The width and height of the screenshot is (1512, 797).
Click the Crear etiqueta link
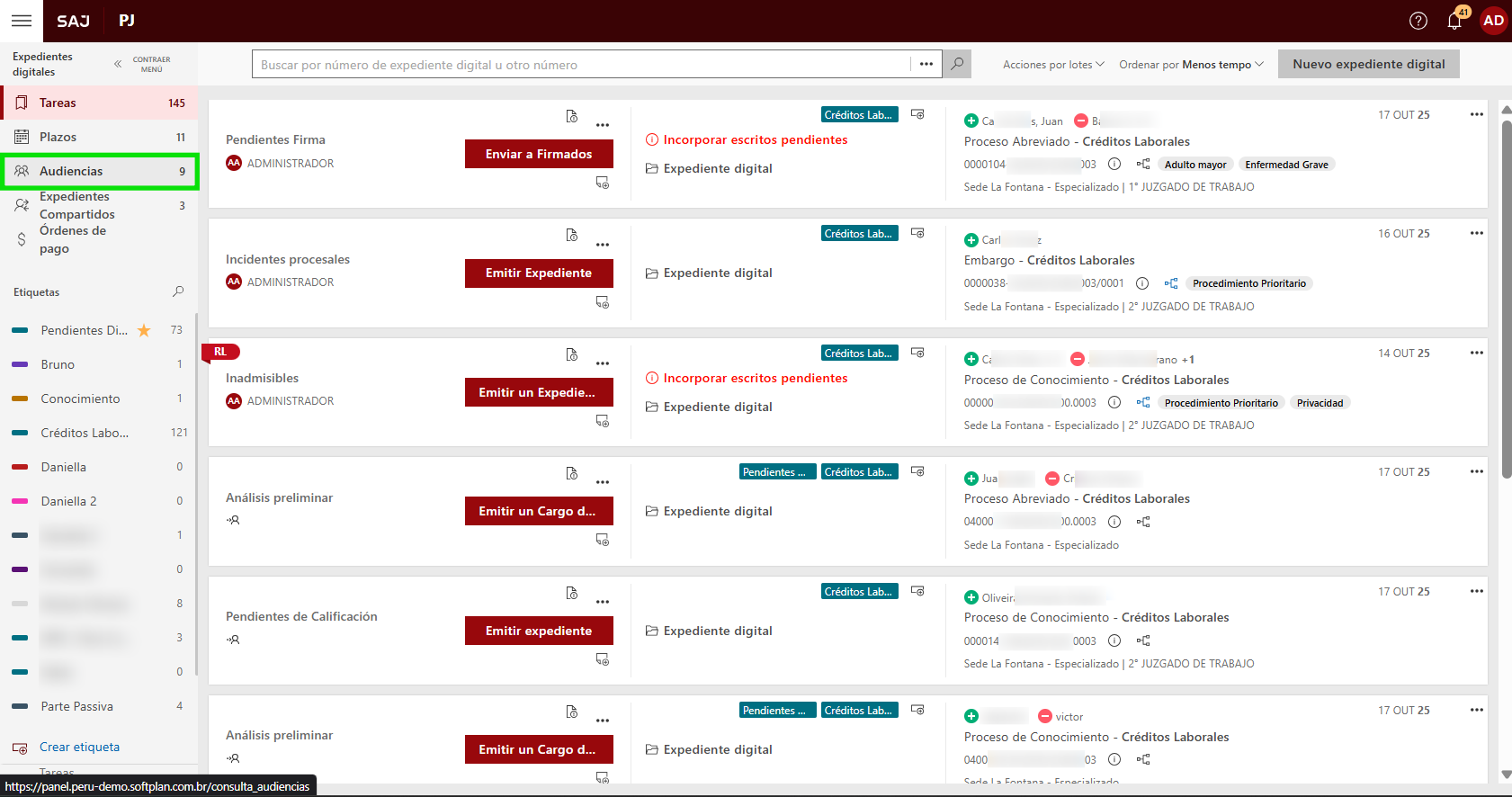[x=79, y=747]
